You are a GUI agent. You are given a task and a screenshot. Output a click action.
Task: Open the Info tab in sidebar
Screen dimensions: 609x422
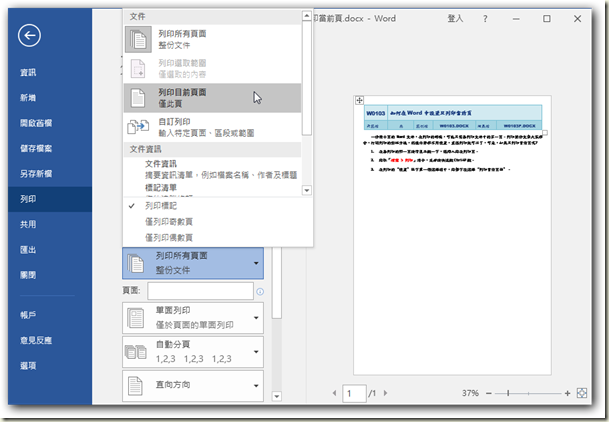[x=50, y=72]
